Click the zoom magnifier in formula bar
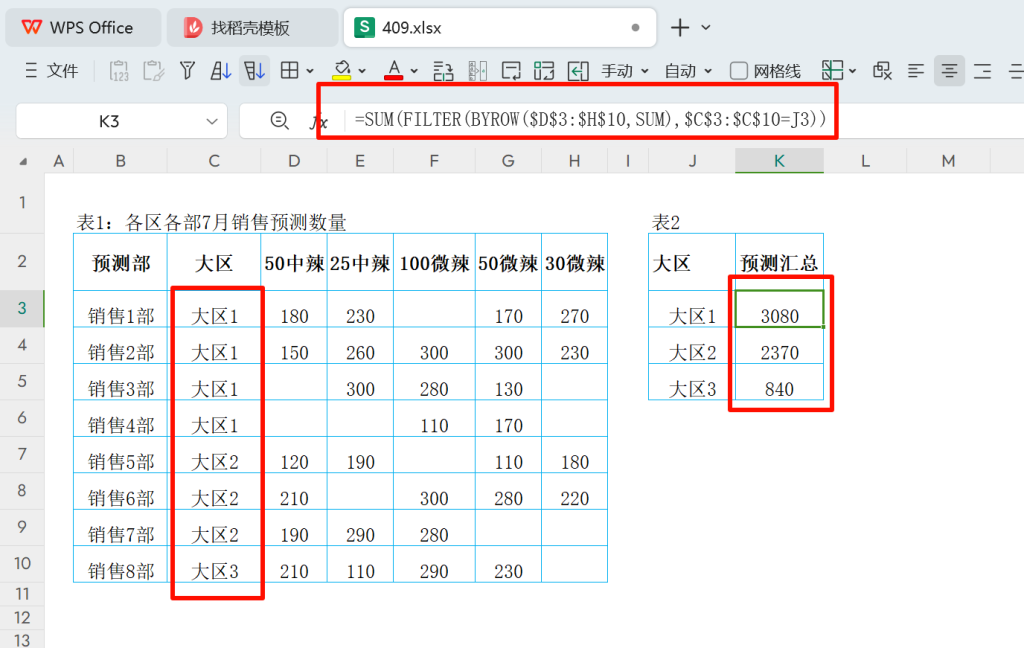Viewport: 1024px width, 648px height. [x=280, y=121]
